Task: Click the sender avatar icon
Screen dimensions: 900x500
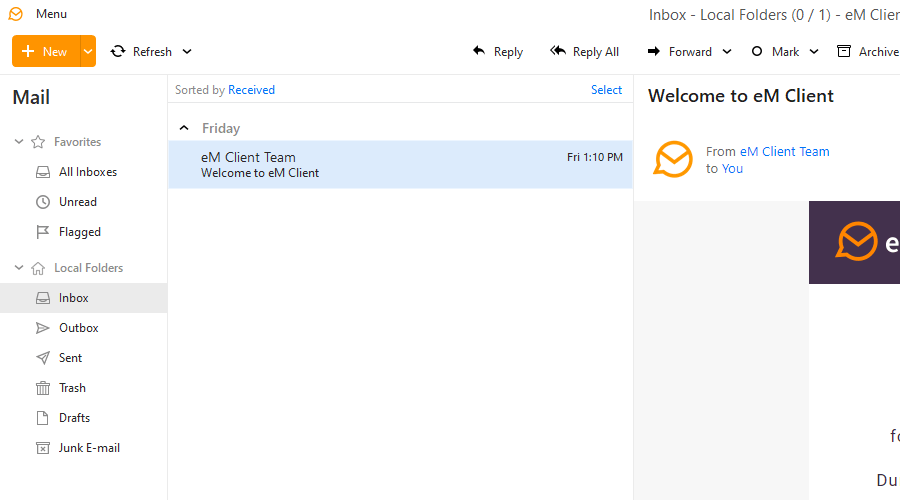Action: point(673,159)
